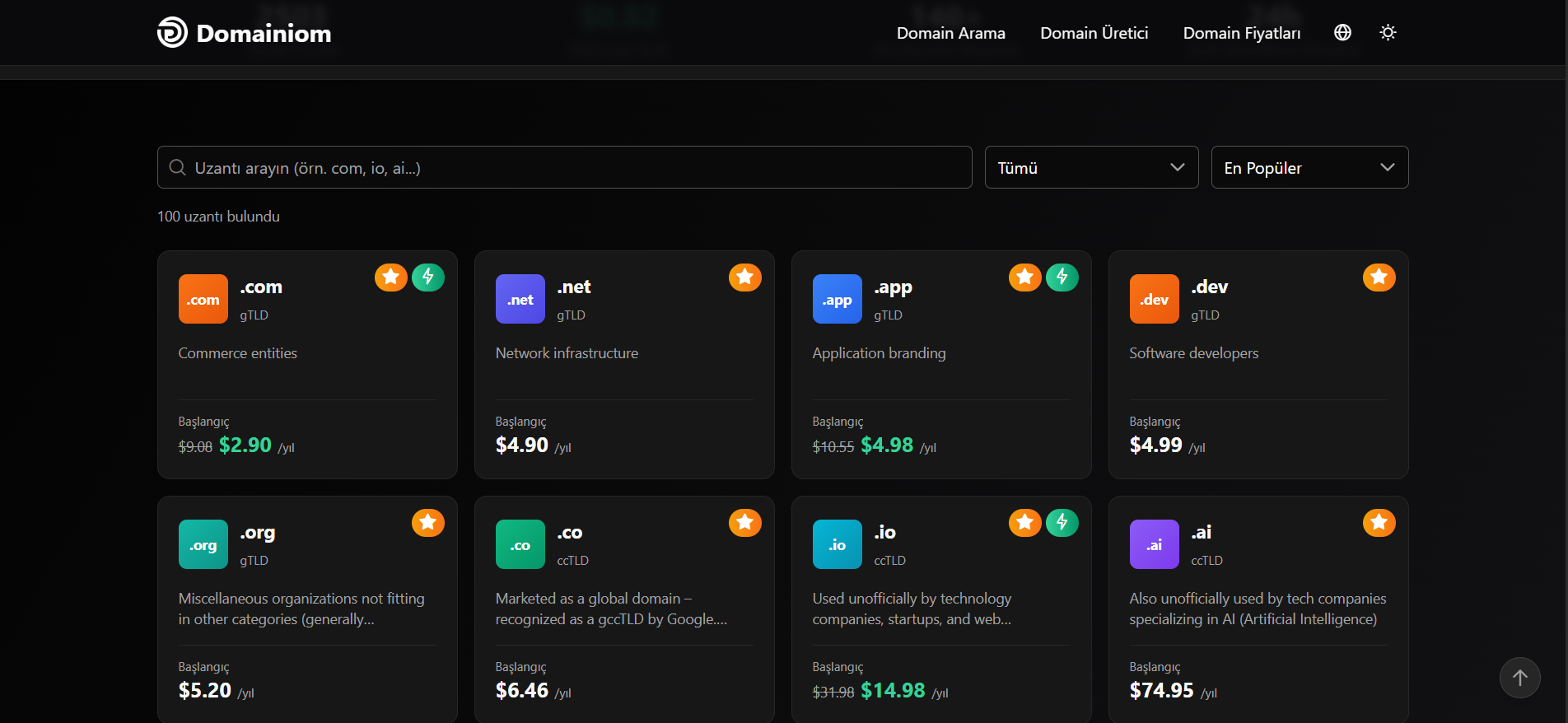Image resolution: width=1568 pixels, height=723 pixels.
Task: Click the star badge on .co card
Action: coord(745,523)
